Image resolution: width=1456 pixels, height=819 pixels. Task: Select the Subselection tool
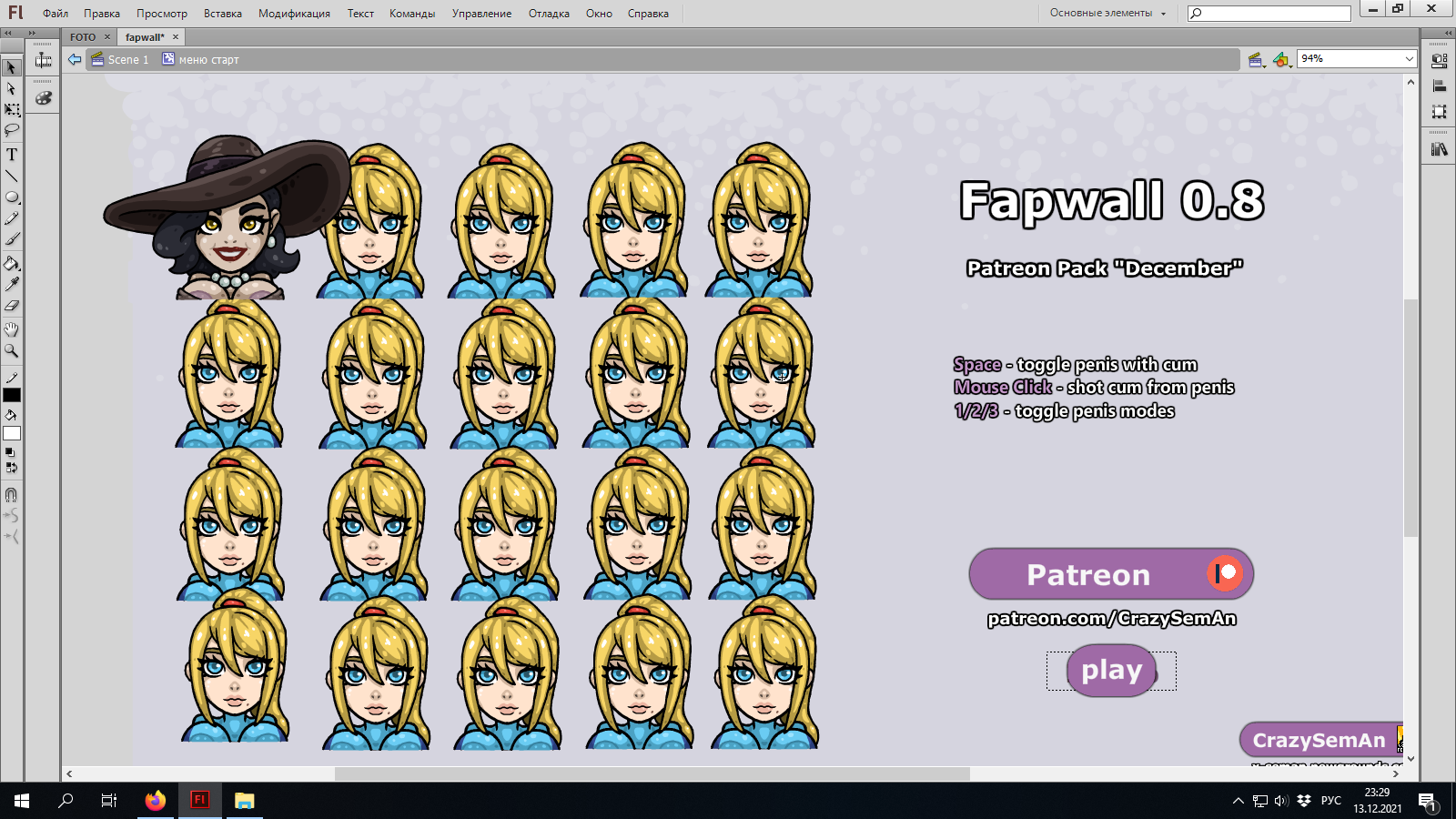12,89
